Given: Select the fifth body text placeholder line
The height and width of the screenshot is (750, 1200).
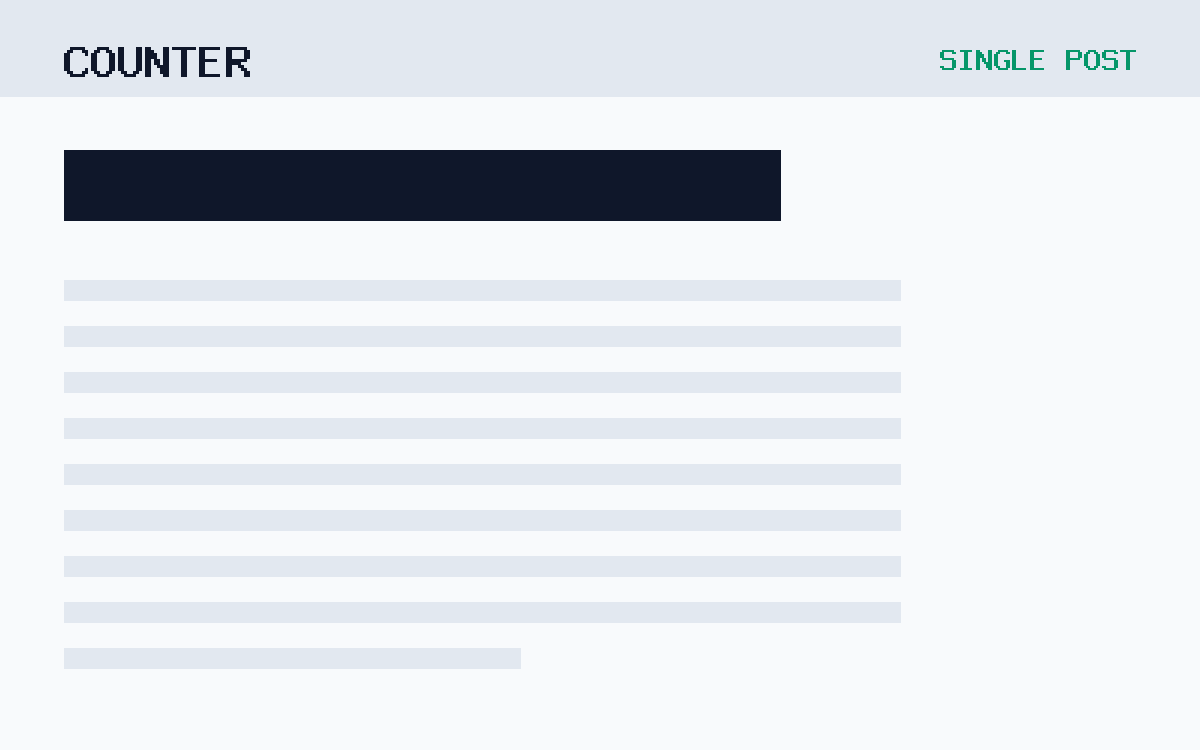Looking at the screenshot, I should point(482,474).
